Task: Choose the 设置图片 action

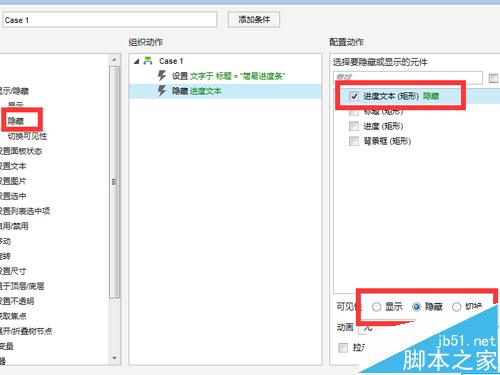Action: 13,181
